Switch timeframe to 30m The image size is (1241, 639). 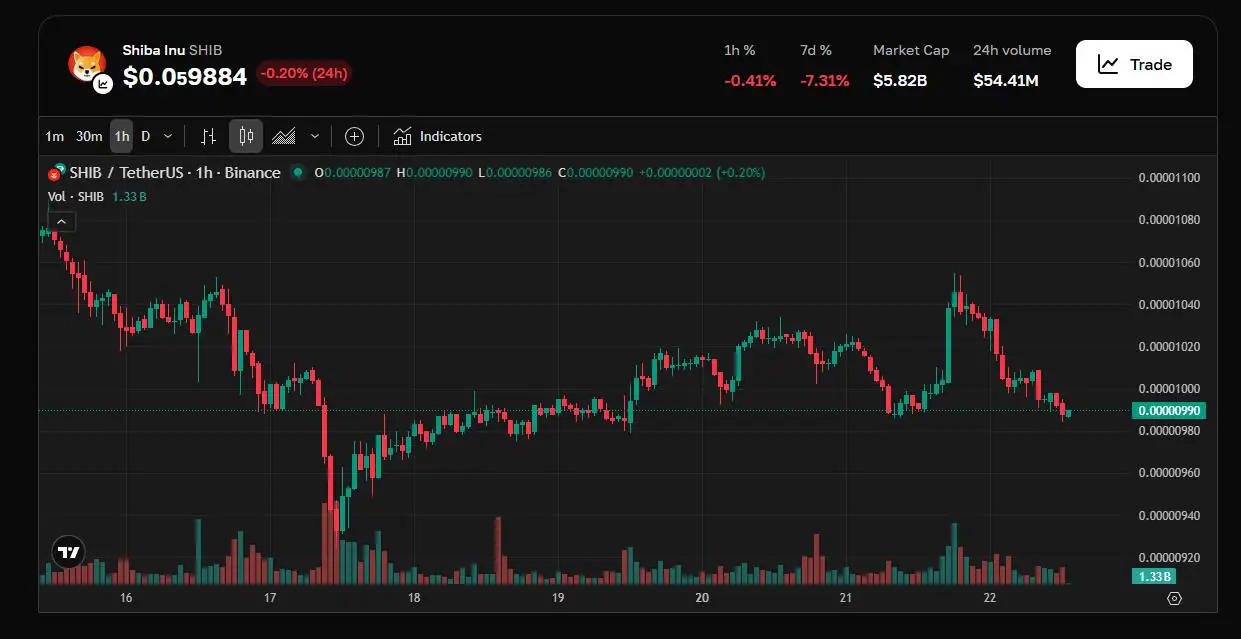89,136
